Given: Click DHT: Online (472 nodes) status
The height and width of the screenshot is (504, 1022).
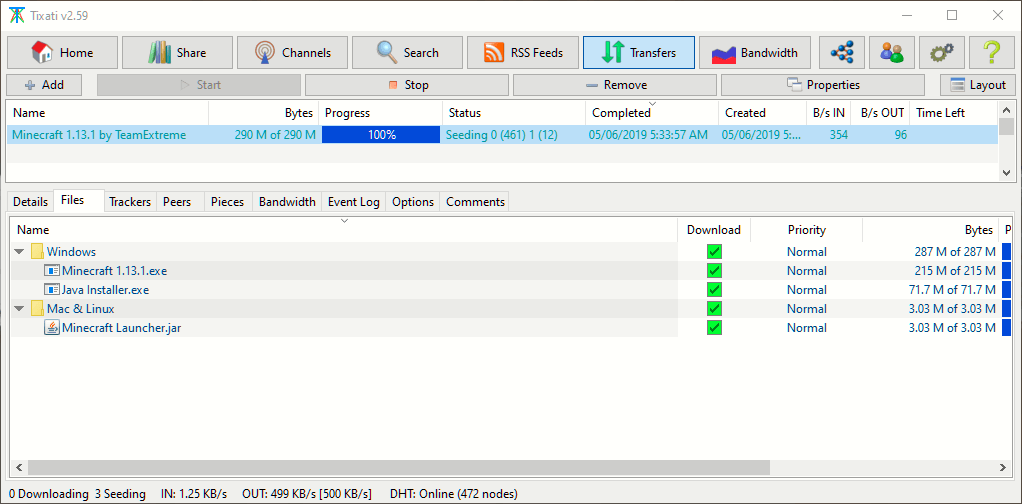Looking at the screenshot, I should 454,494.
